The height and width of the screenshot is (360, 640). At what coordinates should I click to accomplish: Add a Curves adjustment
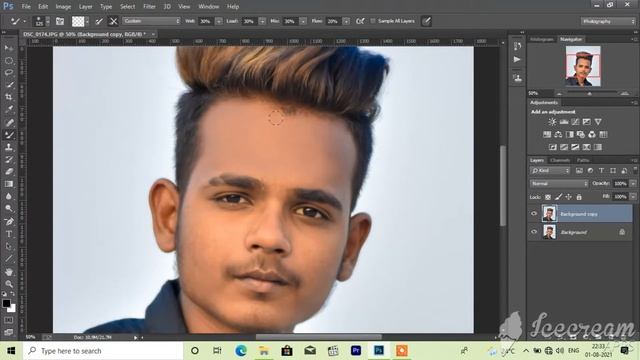pyautogui.click(x=575, y=122)
